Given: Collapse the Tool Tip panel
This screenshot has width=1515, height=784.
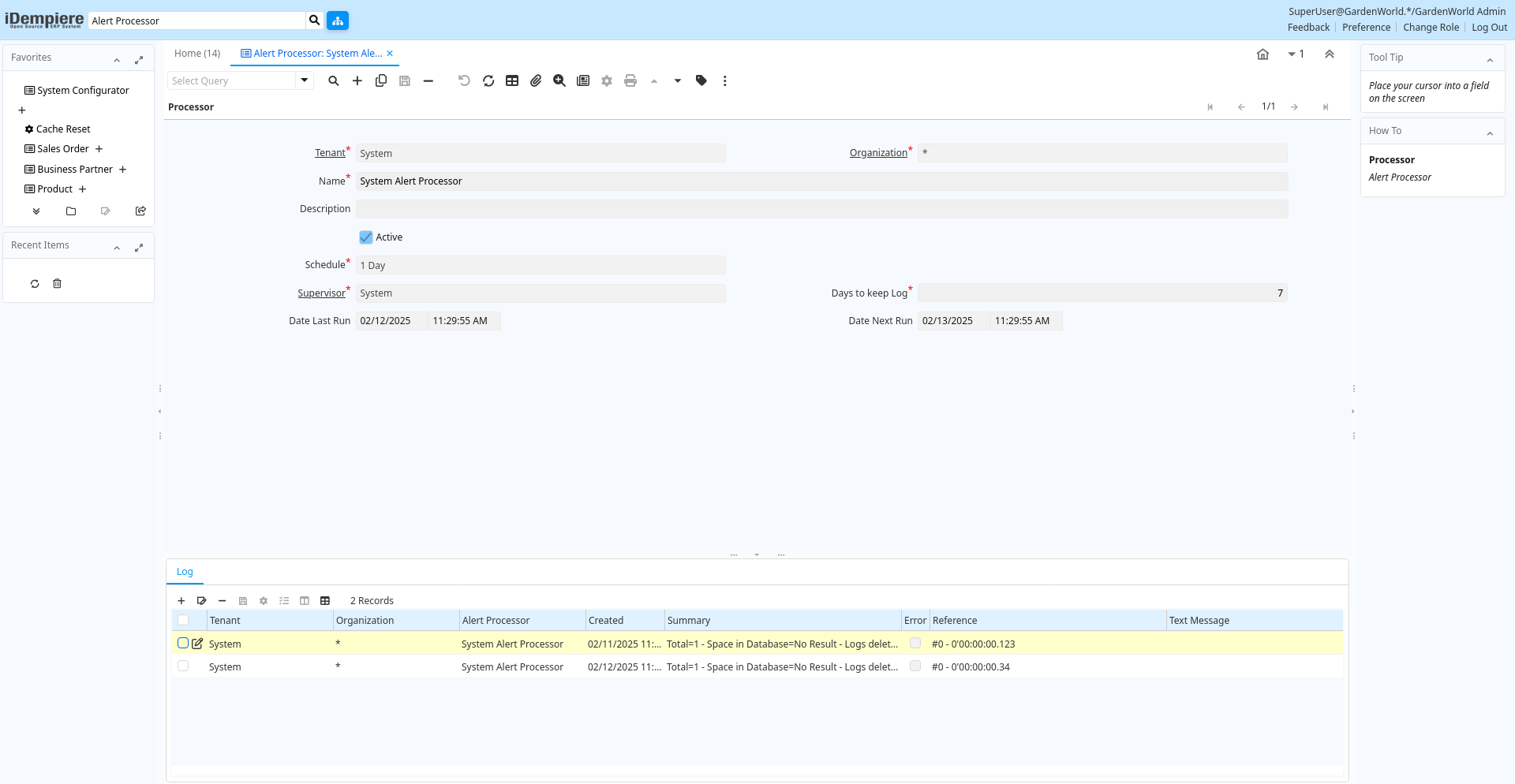Looking at the screenshot, I should pyautogui.click(x=1490, y=59).
